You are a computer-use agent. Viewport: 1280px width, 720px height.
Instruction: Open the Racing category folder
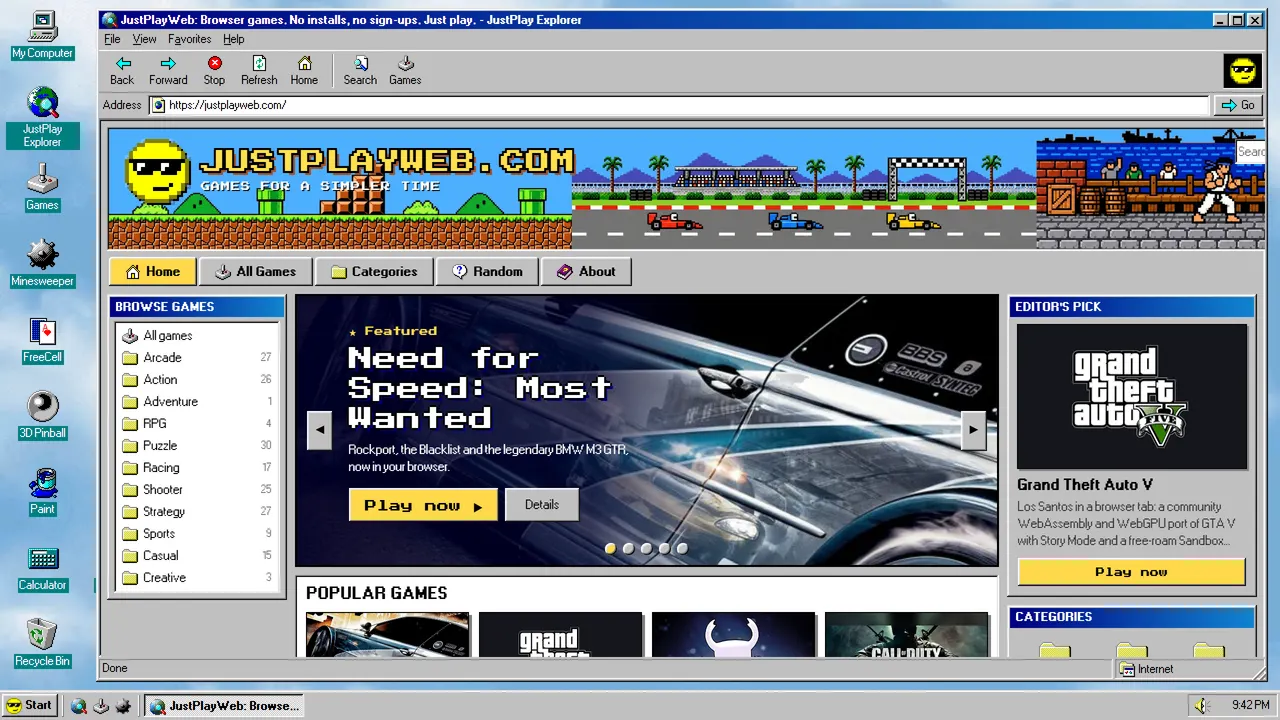(197, 468)
